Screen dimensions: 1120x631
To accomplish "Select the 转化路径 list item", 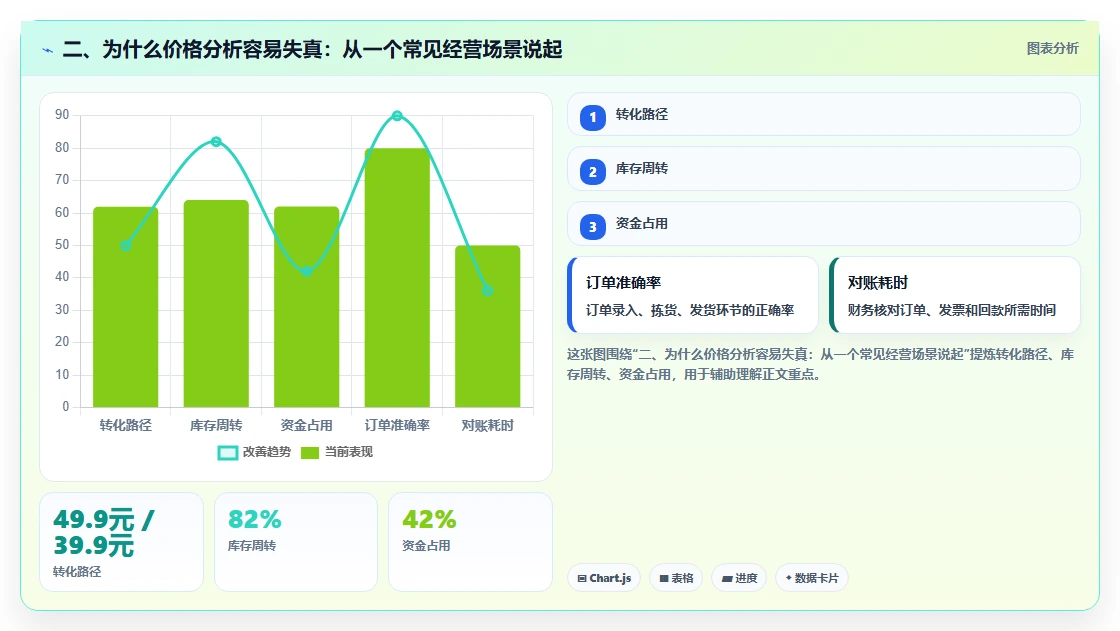I will coord(824,114).
